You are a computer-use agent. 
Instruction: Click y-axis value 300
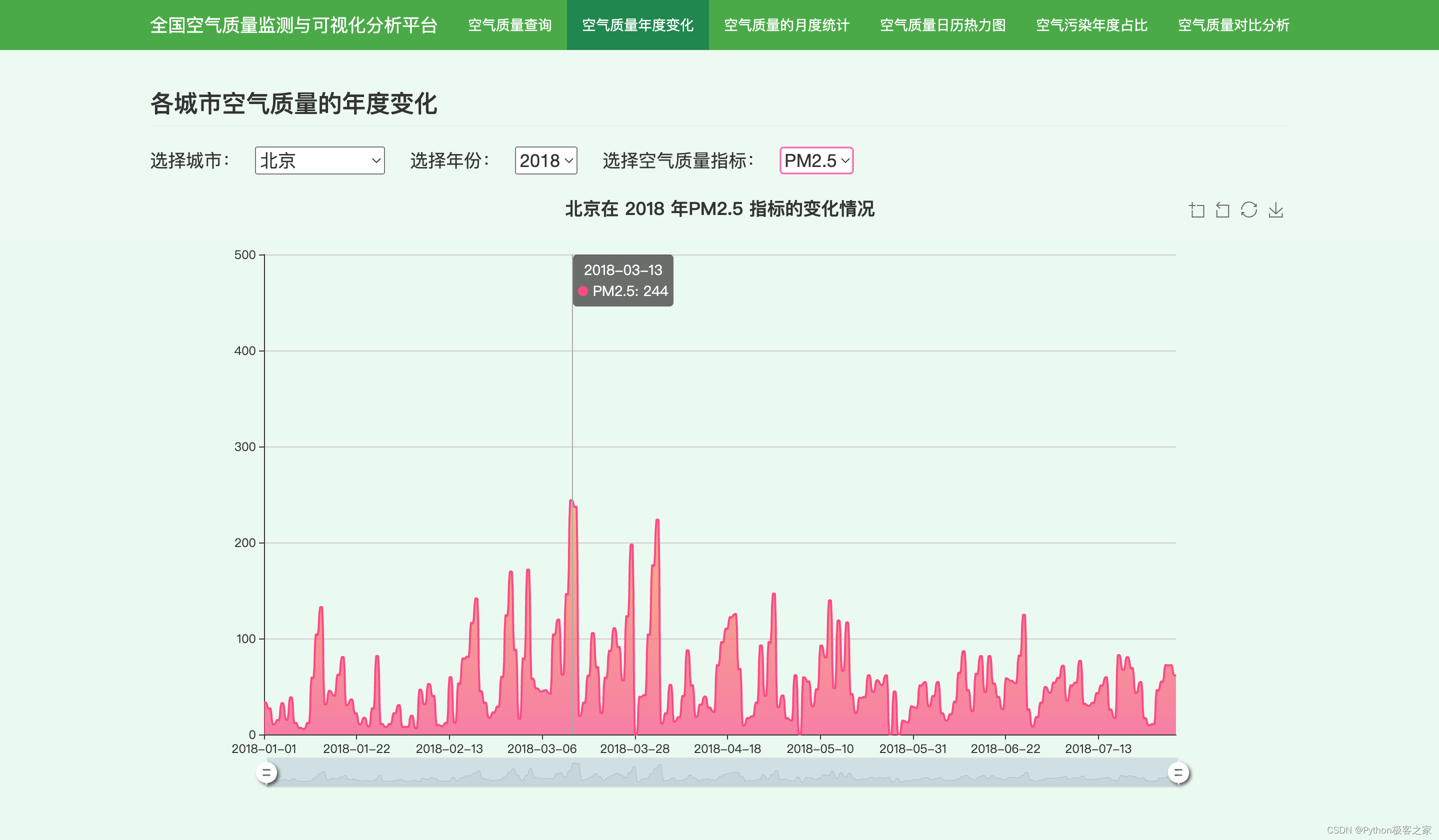[x=245, y=446]
